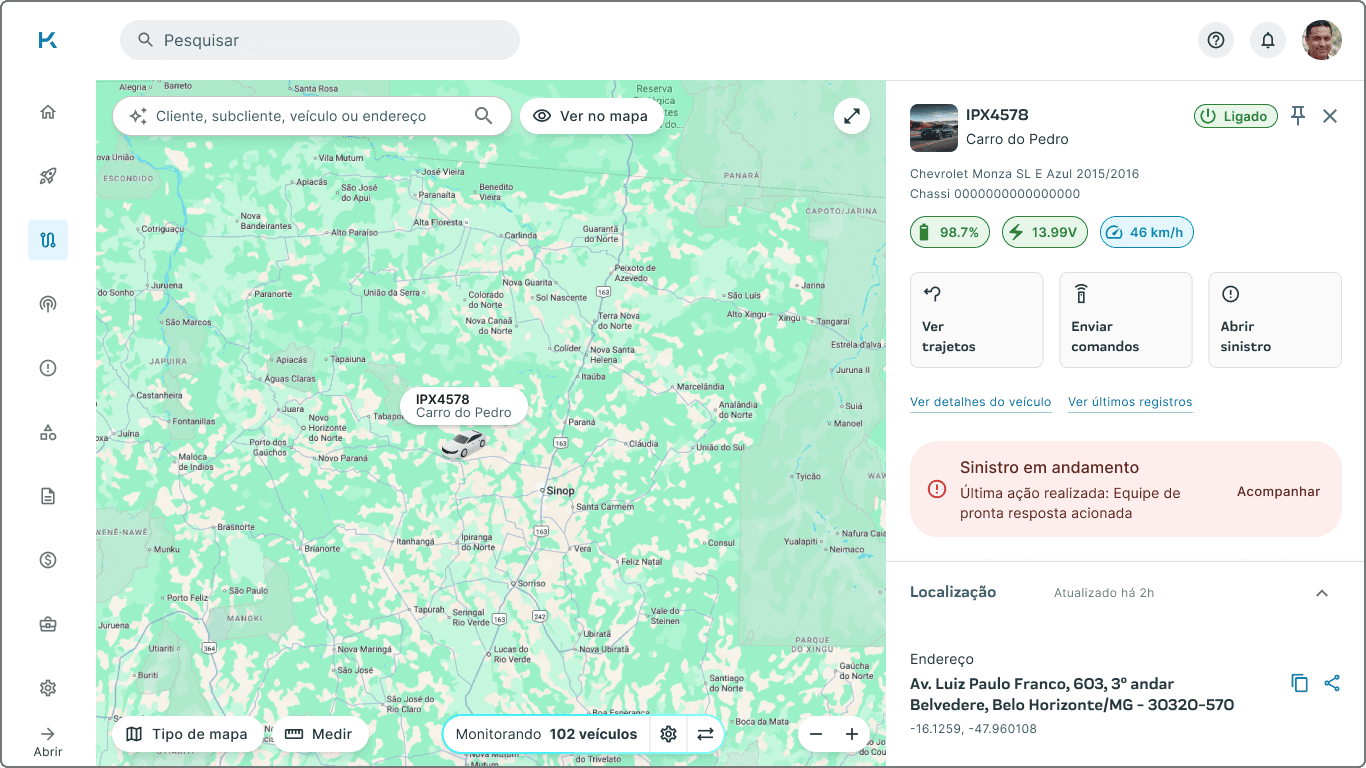Expand the map to fullscreen
This screenshot has width=1366, height=768.
tap(852, 116)
